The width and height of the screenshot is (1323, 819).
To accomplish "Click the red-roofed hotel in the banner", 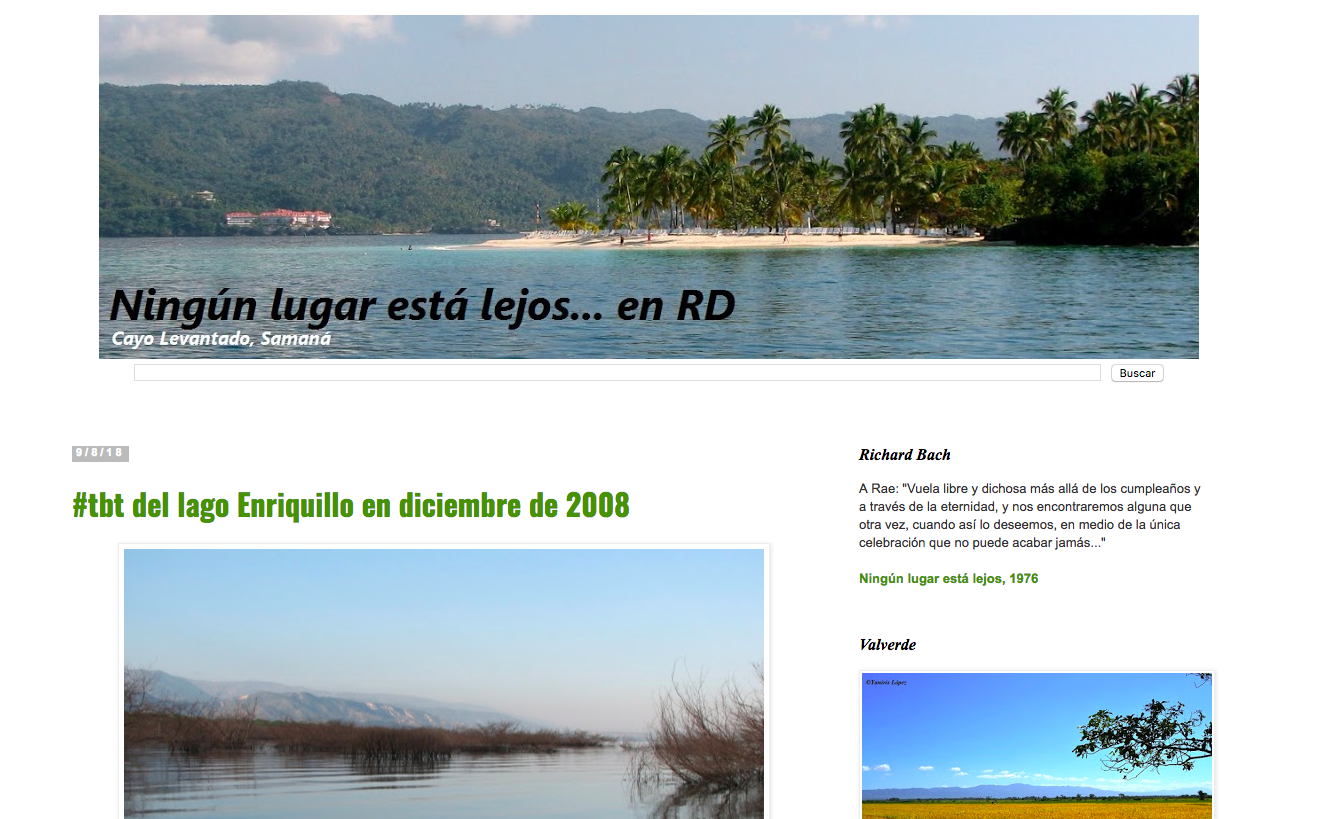I will (x=279, y=218).
